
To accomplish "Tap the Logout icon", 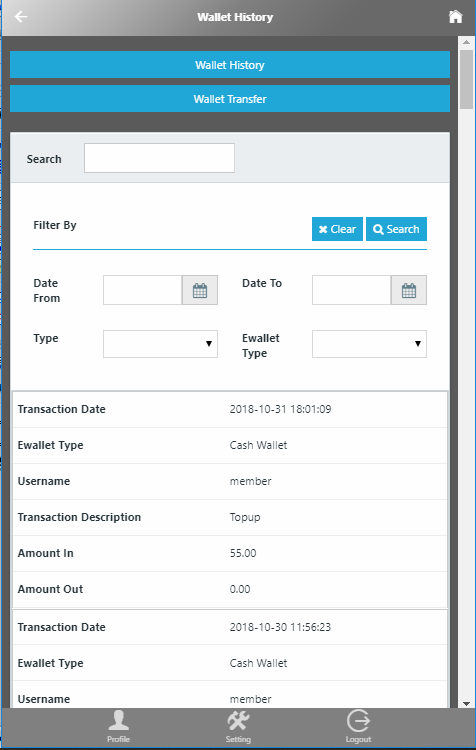I will point(358,726).
